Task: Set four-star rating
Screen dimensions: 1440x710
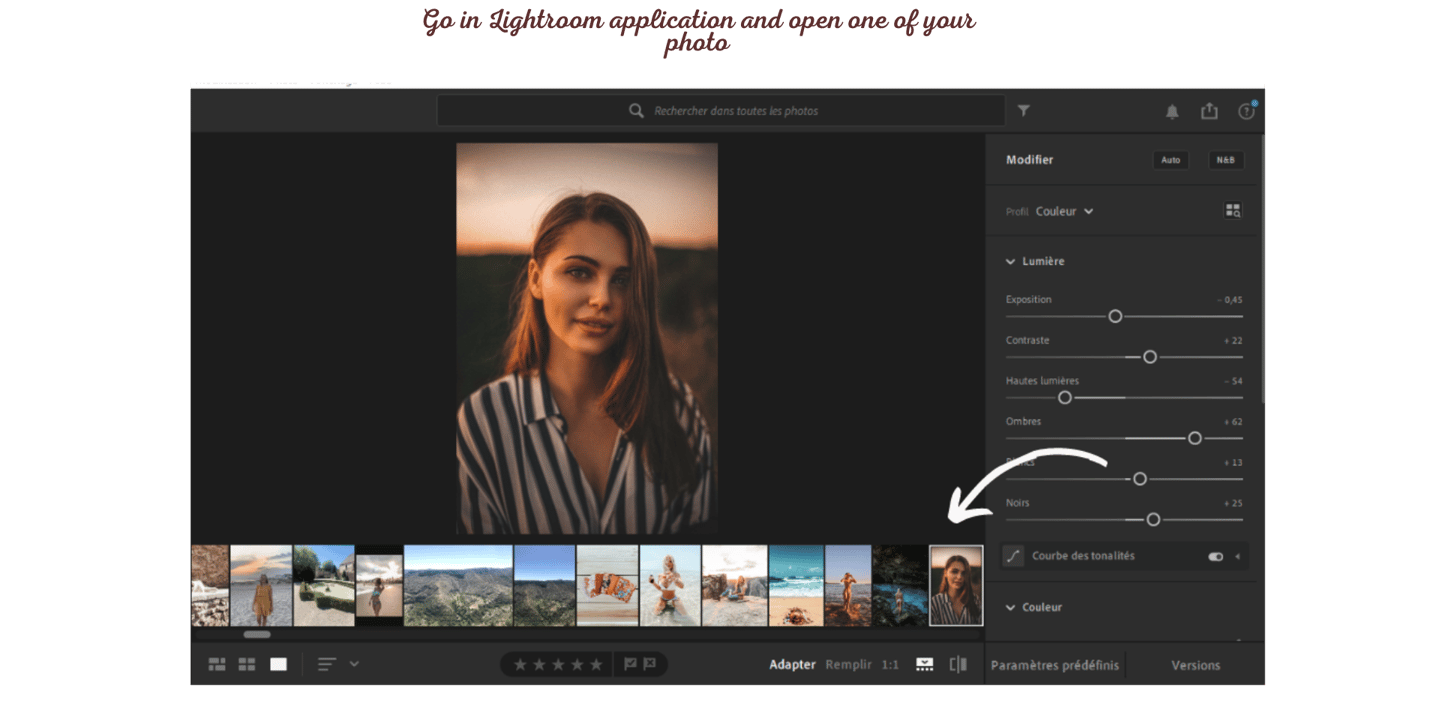Action: 577,664
